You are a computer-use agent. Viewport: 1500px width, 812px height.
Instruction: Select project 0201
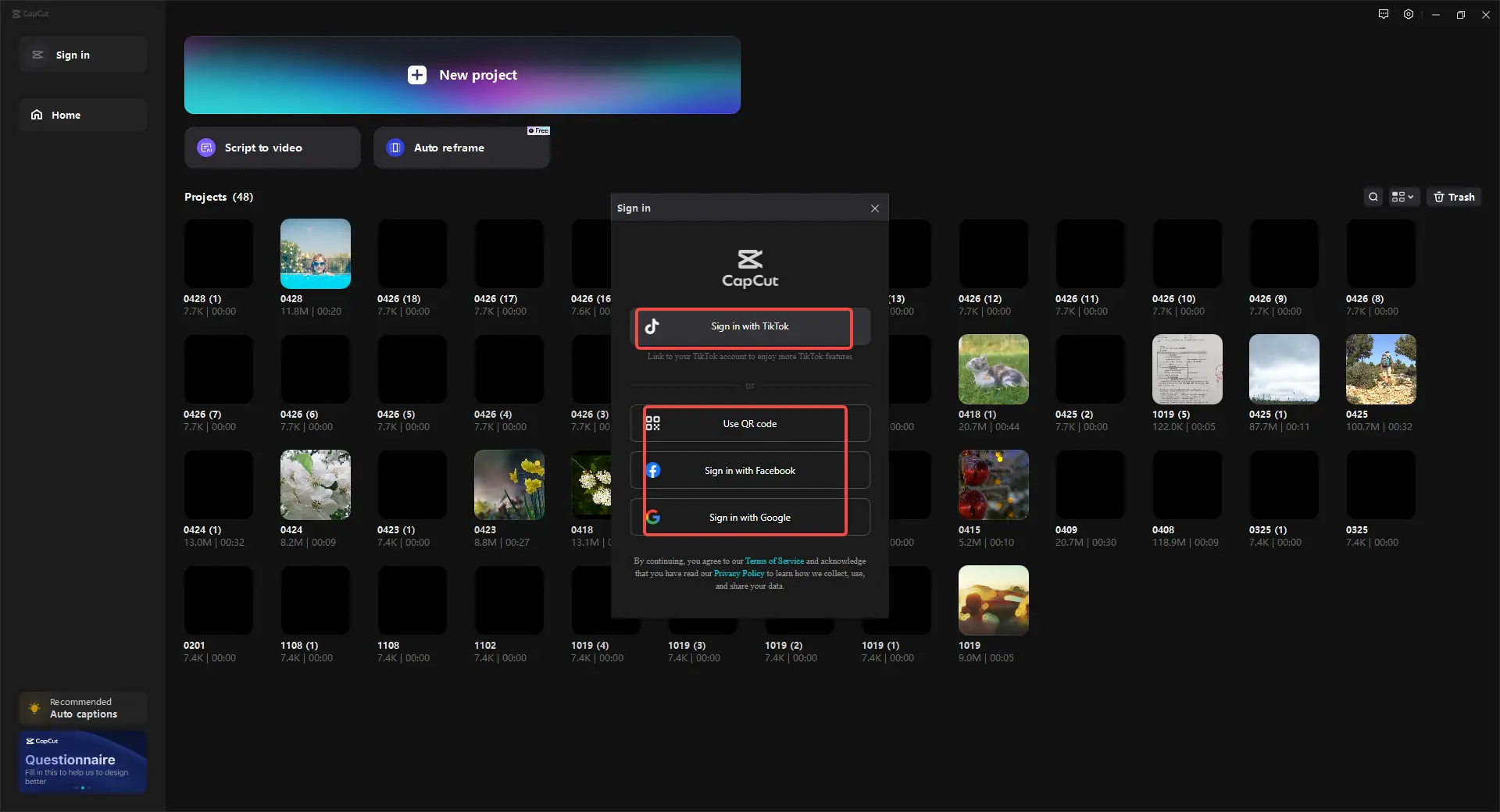[219, 600]
